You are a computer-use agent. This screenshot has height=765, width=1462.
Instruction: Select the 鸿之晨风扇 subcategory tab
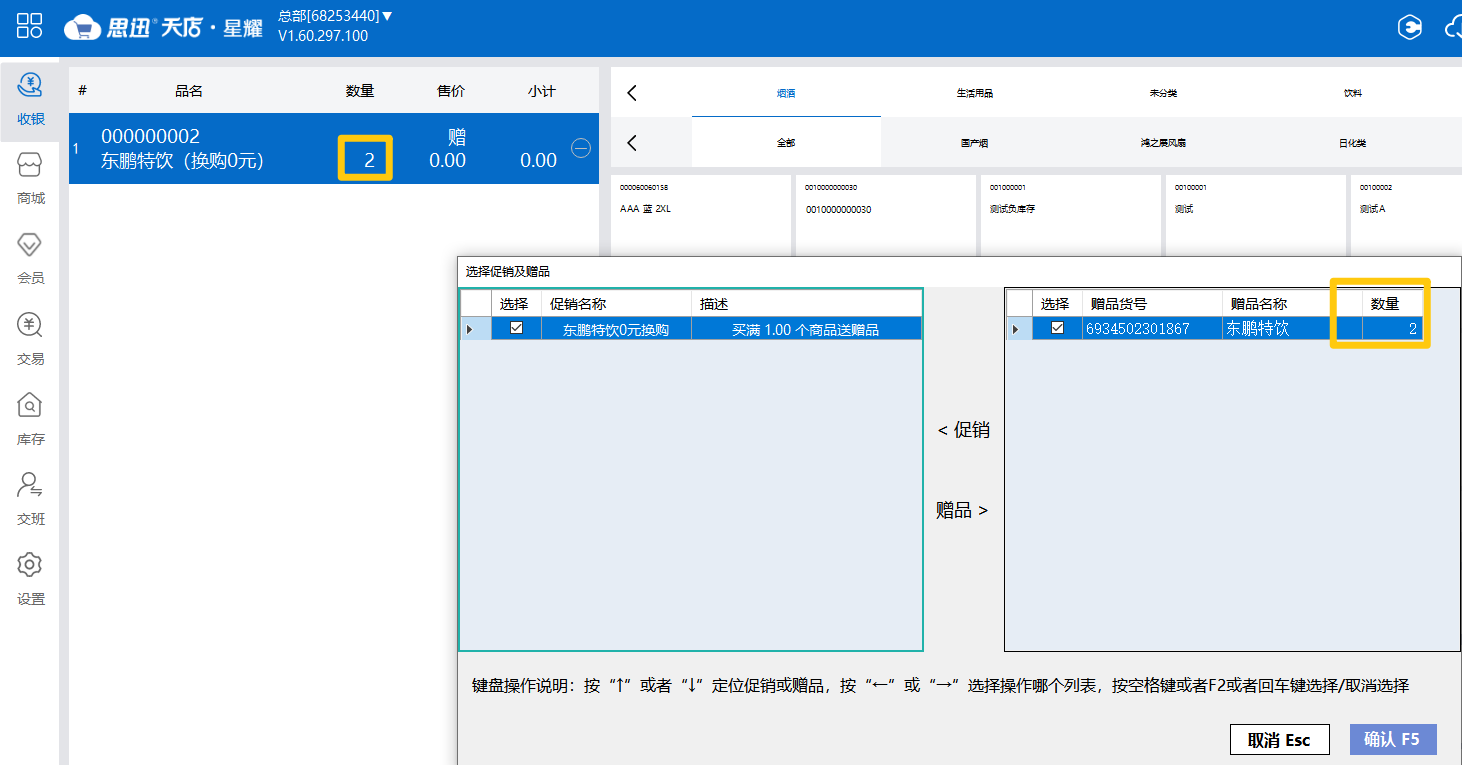(x=1163, y=143)
